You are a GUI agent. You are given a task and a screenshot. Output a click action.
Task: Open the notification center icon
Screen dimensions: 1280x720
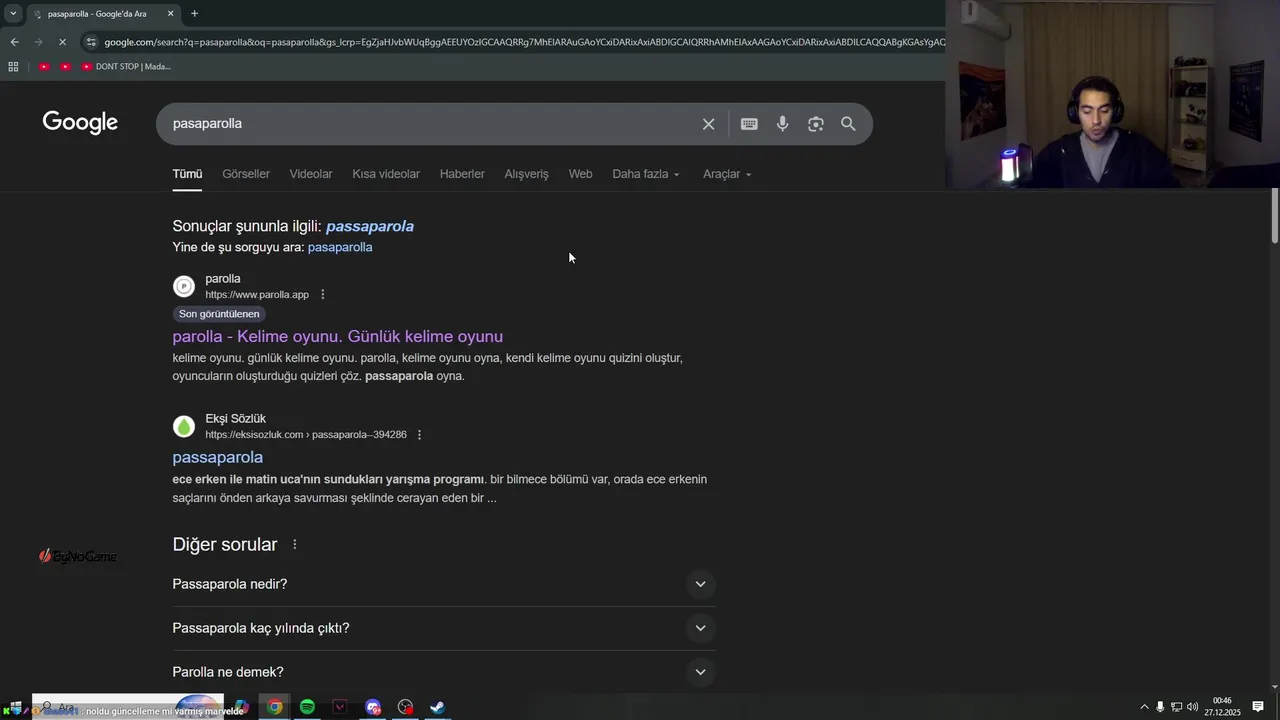tap(1258, 707)
